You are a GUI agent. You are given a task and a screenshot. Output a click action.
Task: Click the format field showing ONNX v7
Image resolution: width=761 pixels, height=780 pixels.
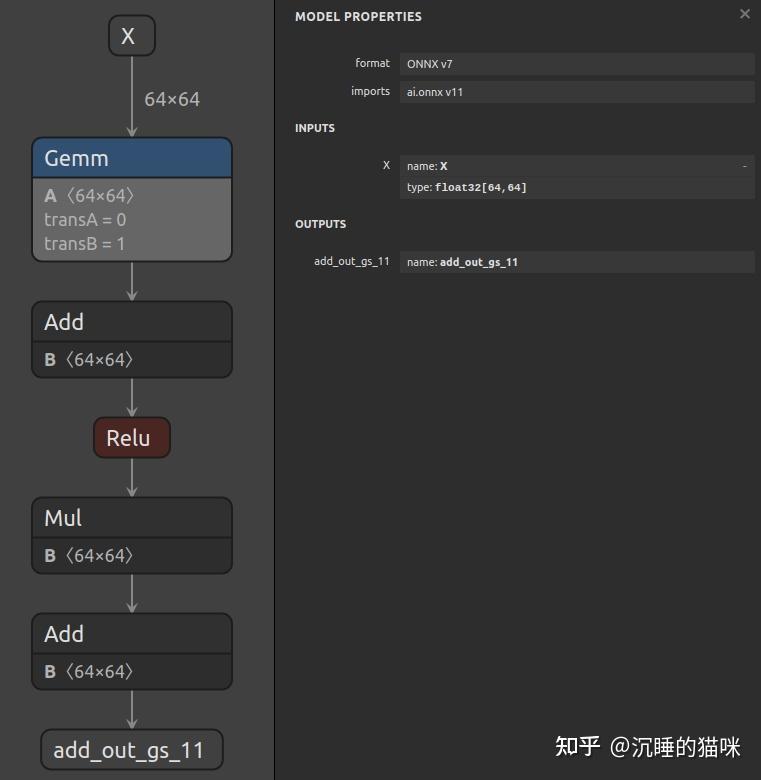[x=577, y=64]
